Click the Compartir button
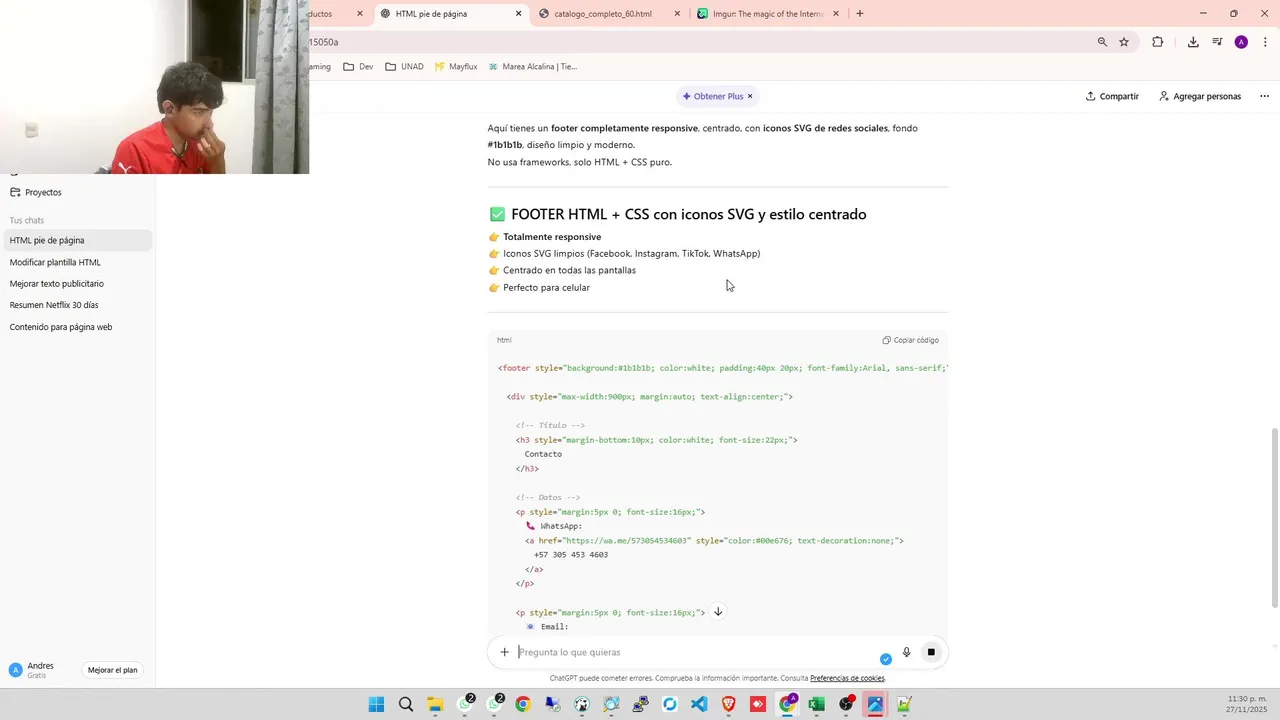Image resolution: width=1280 pixels, height=720 pixels. (1112, 96)
